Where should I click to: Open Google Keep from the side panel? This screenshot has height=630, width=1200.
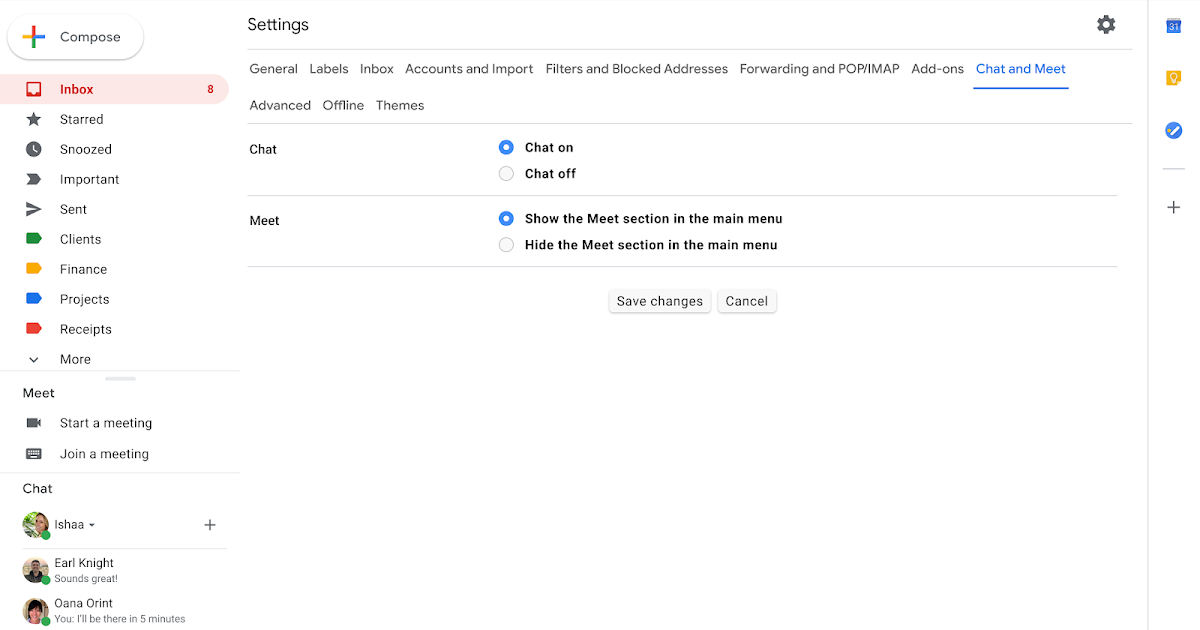click(1174, 78)
